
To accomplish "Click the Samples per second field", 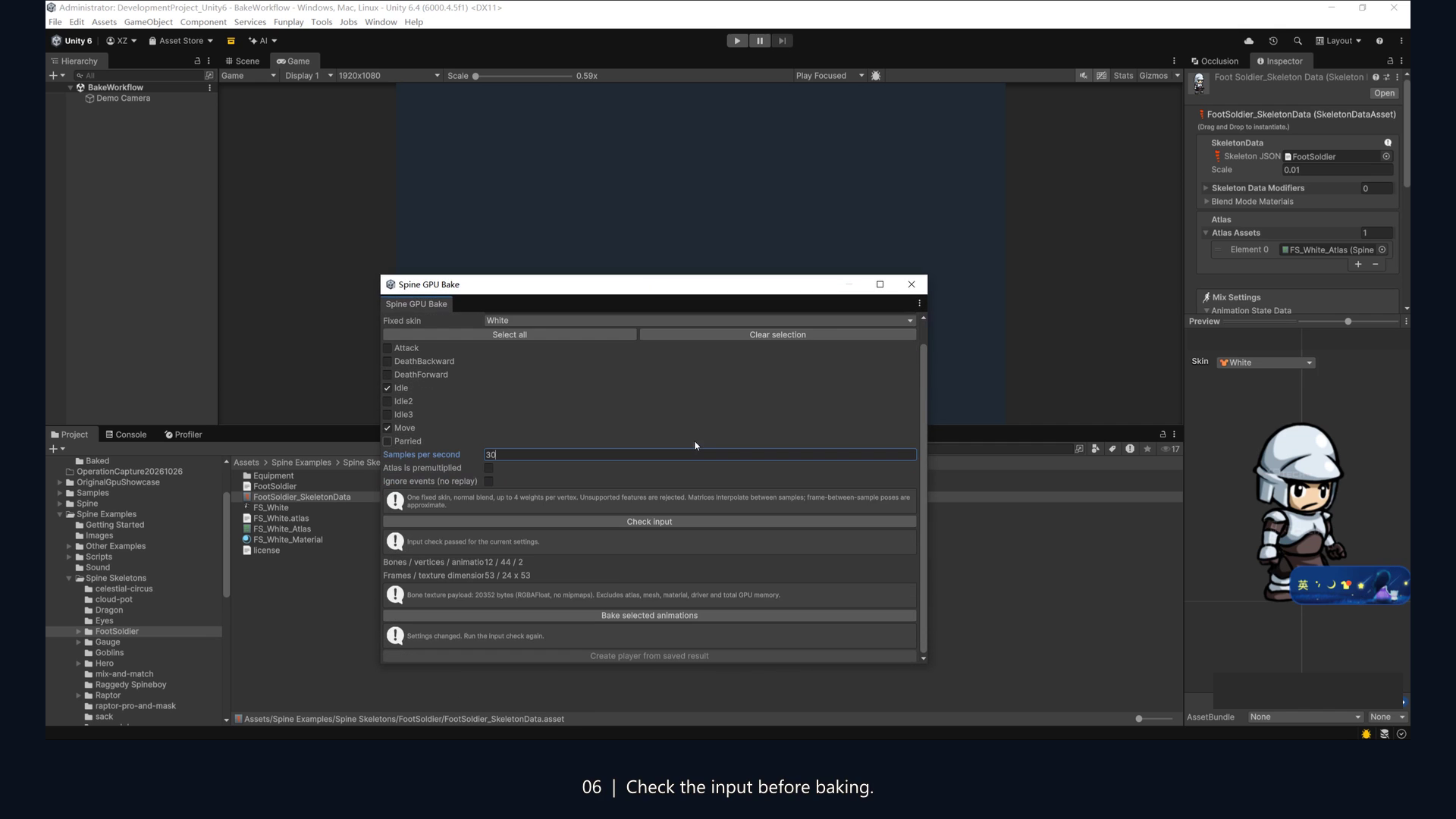I will point(699,455).
